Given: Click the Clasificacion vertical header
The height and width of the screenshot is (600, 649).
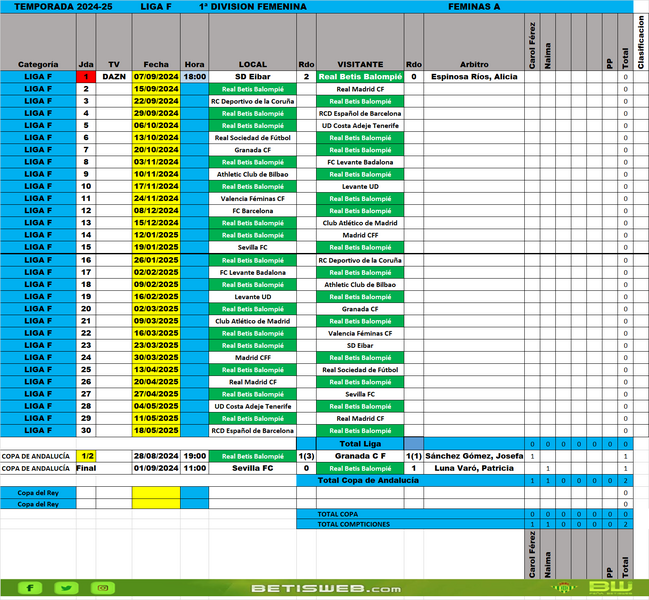Looking at the screenshot, I should (641, 42).
